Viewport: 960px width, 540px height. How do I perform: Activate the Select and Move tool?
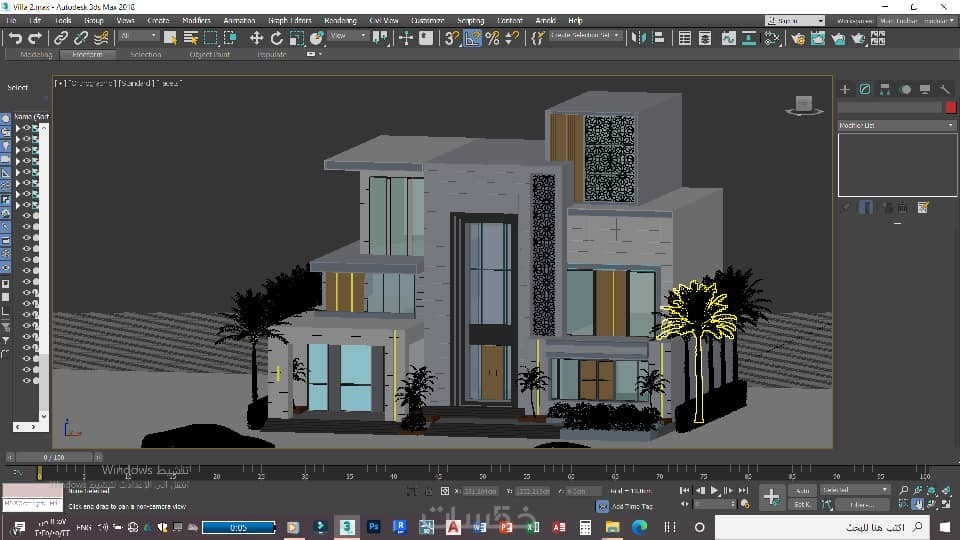tap(256, 38)
